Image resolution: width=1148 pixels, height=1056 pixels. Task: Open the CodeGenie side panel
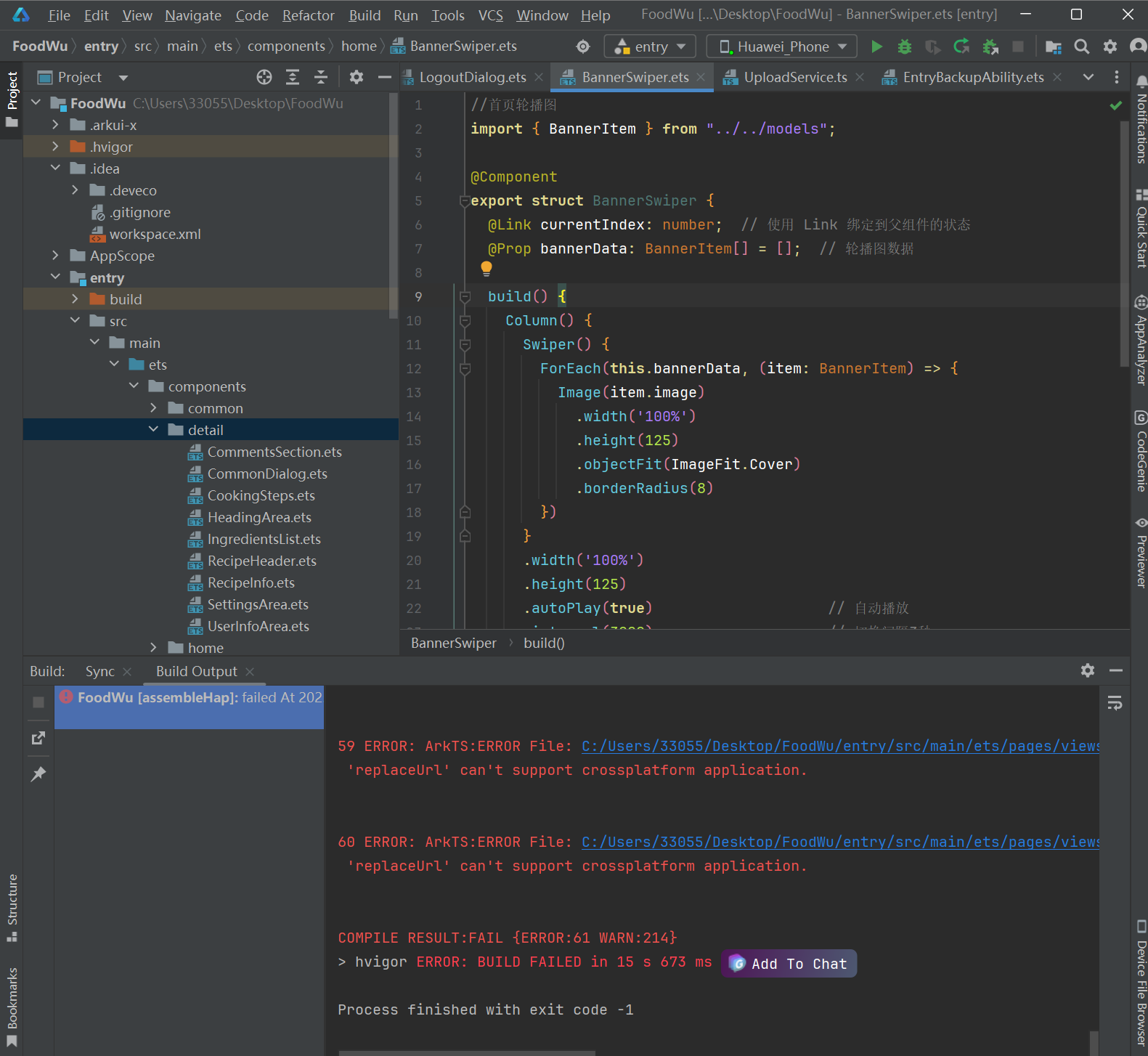(1141, 451)
